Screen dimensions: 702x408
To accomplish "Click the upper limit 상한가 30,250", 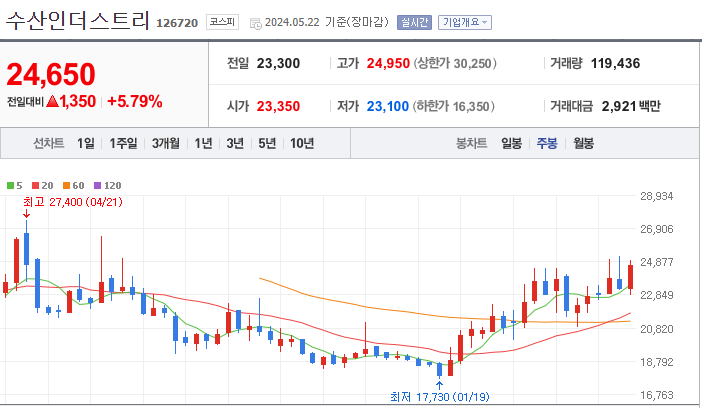I will click(455, 64).
